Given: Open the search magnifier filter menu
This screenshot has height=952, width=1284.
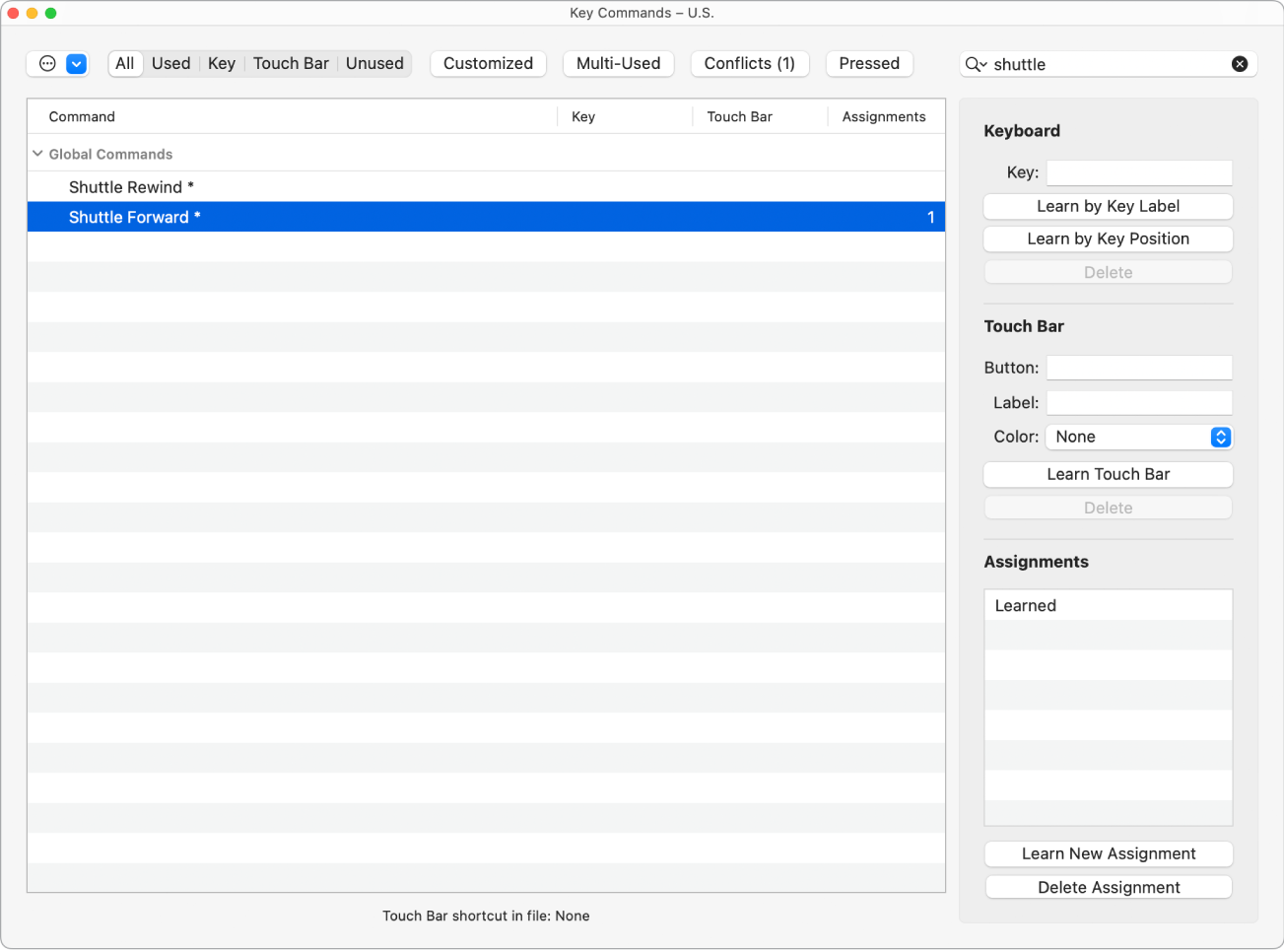Looking at the screenshot, I should pyautogui.click(x=976, y=64).
